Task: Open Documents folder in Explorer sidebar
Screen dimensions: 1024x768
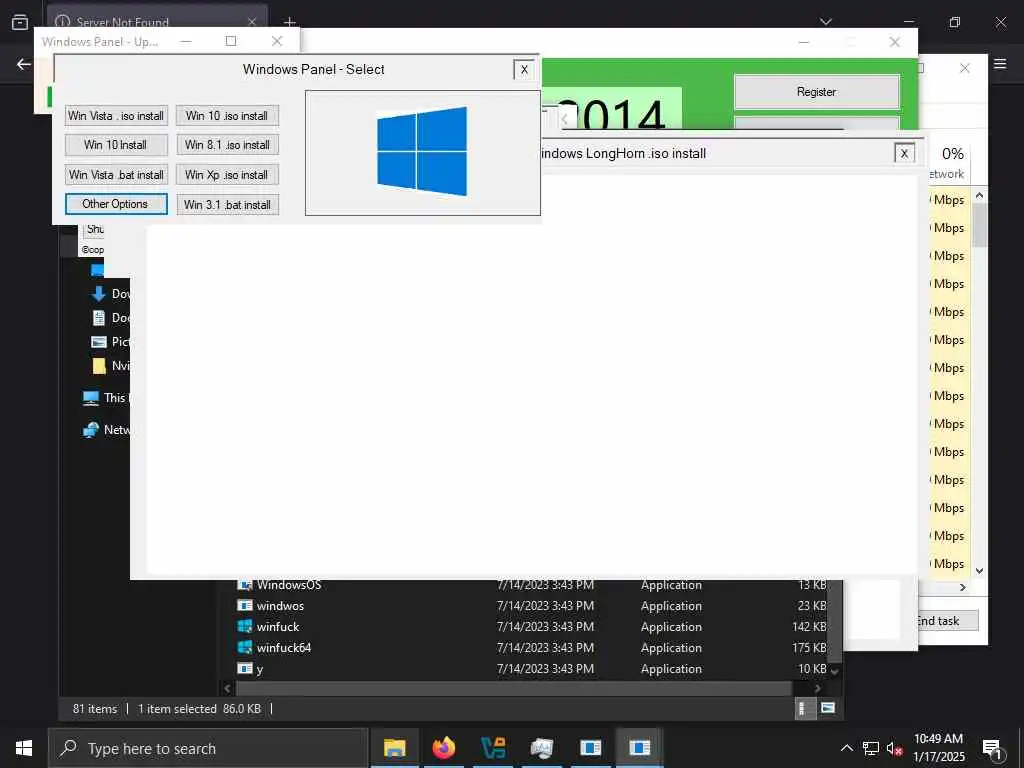Action: click(111, 318)
